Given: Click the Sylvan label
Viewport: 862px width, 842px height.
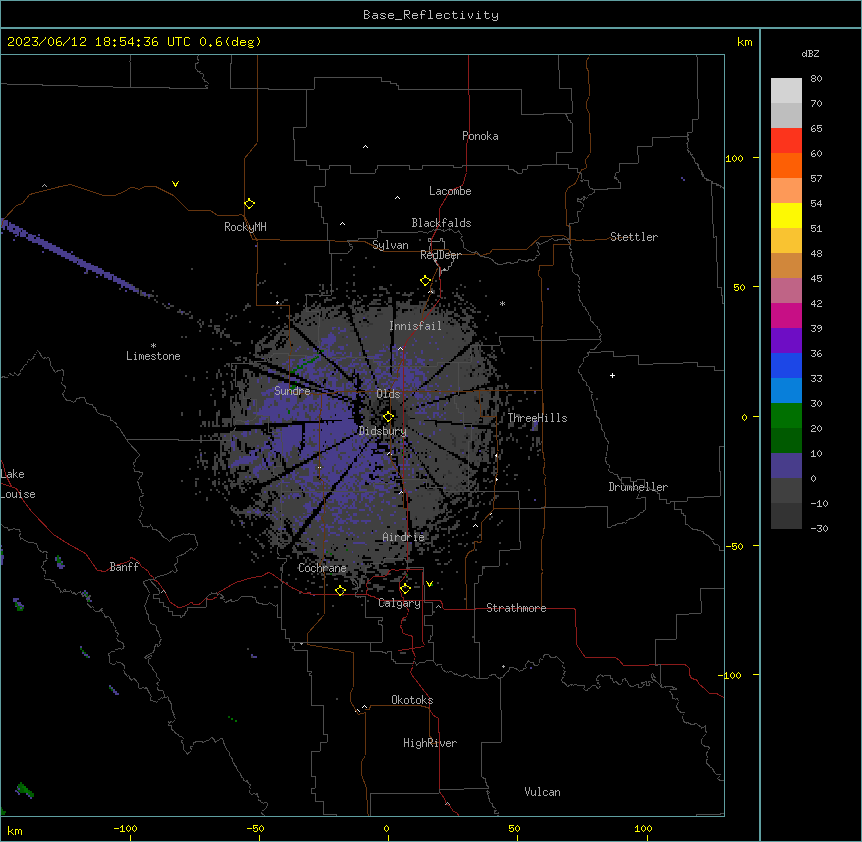Looking at the screenshot, I should pos(391,245).
